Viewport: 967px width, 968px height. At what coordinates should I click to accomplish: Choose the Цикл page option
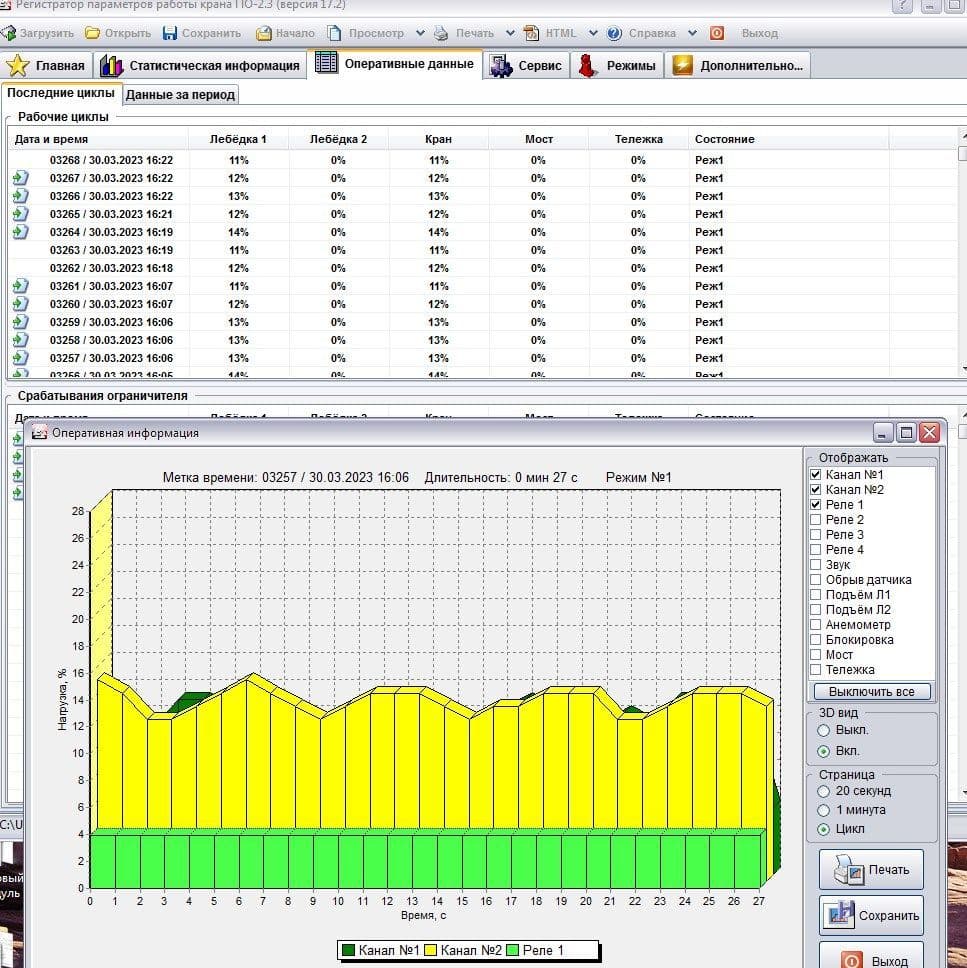click(823, 829)
